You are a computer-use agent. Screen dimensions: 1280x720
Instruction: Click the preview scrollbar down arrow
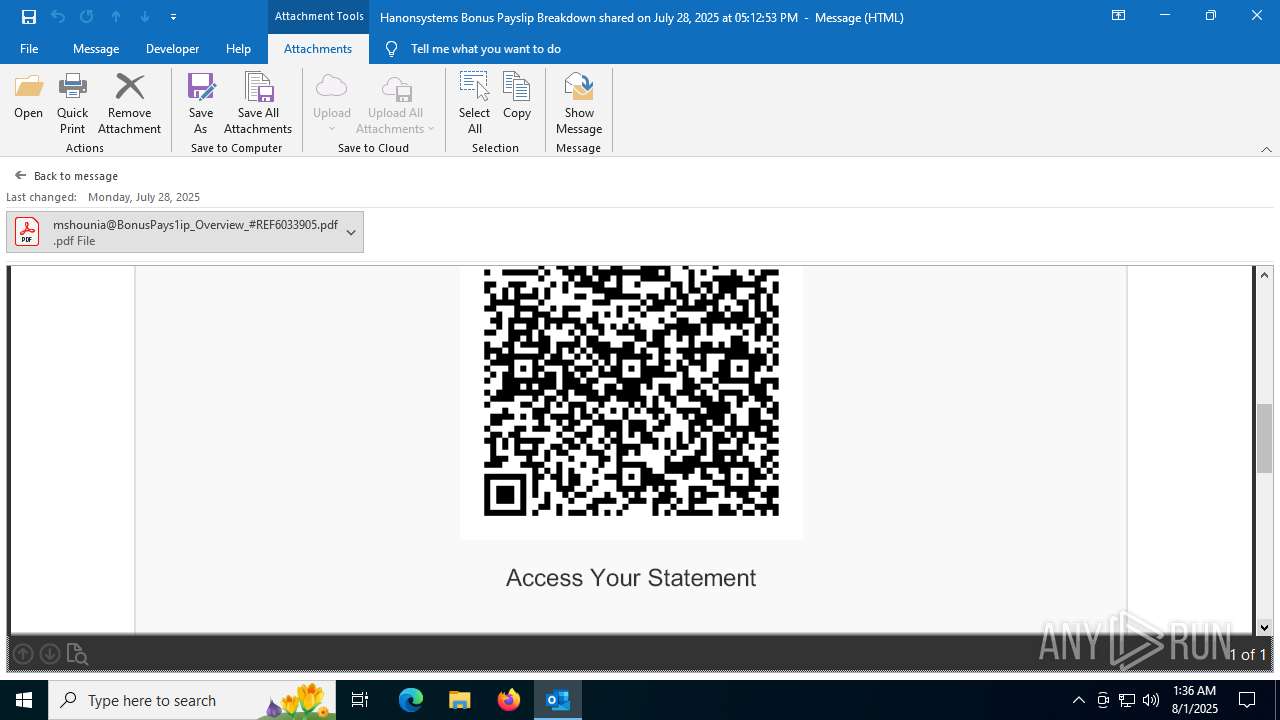tap(1264, 627)
